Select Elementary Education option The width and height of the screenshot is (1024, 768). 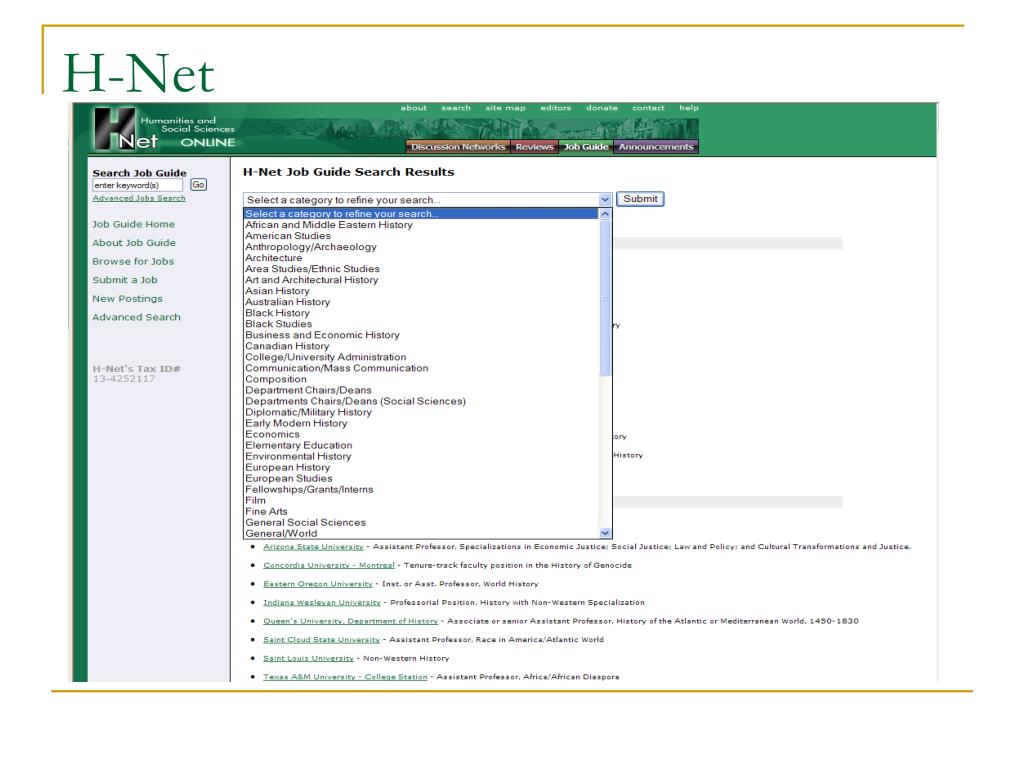[x=421, y=445]
